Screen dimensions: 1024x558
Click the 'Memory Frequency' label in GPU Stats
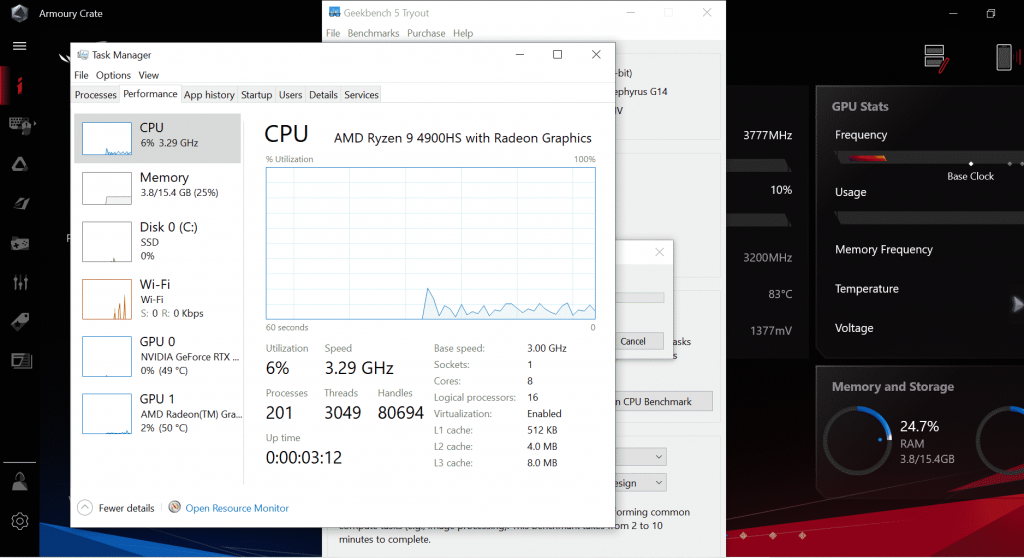coord(884,250)
